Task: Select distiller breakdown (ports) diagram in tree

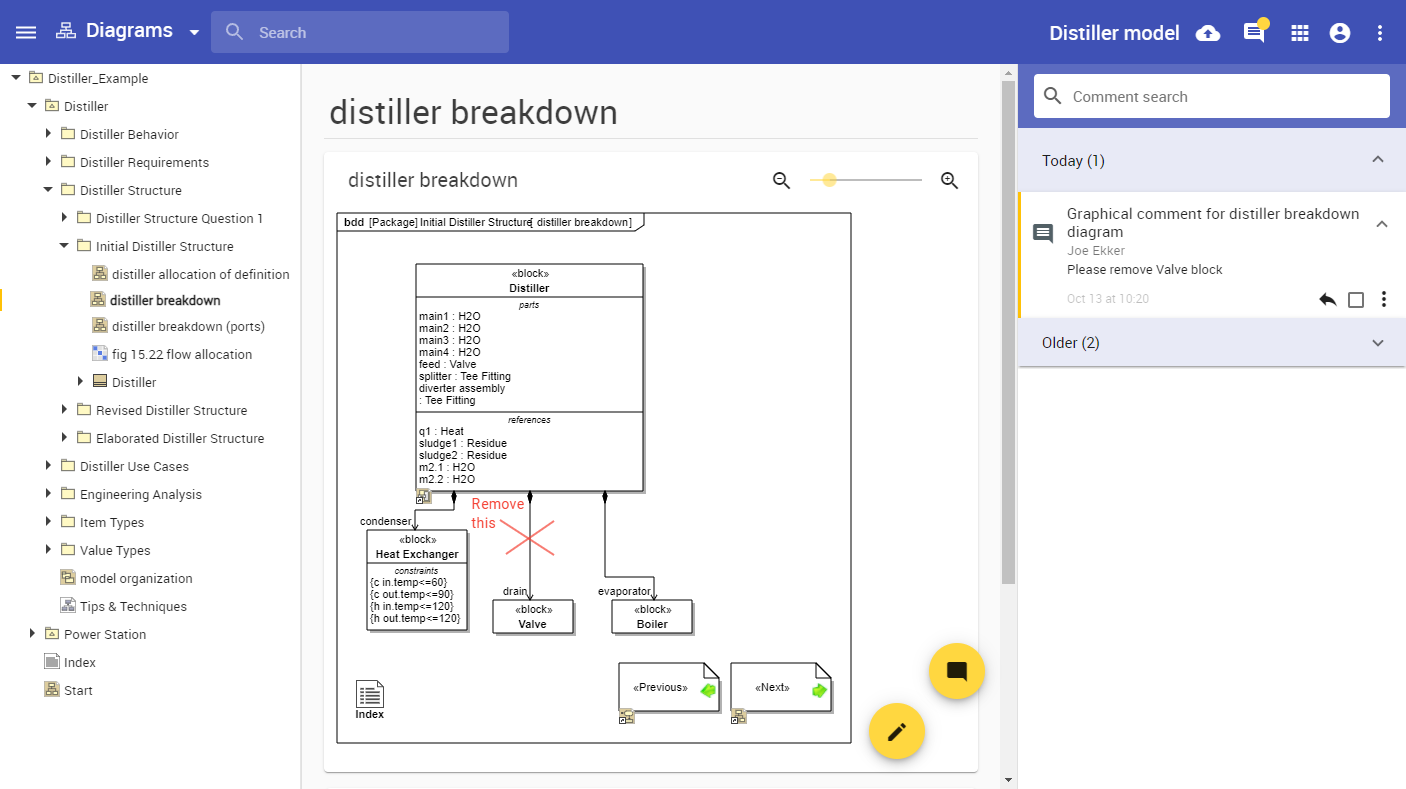Action: coord(188,326)
